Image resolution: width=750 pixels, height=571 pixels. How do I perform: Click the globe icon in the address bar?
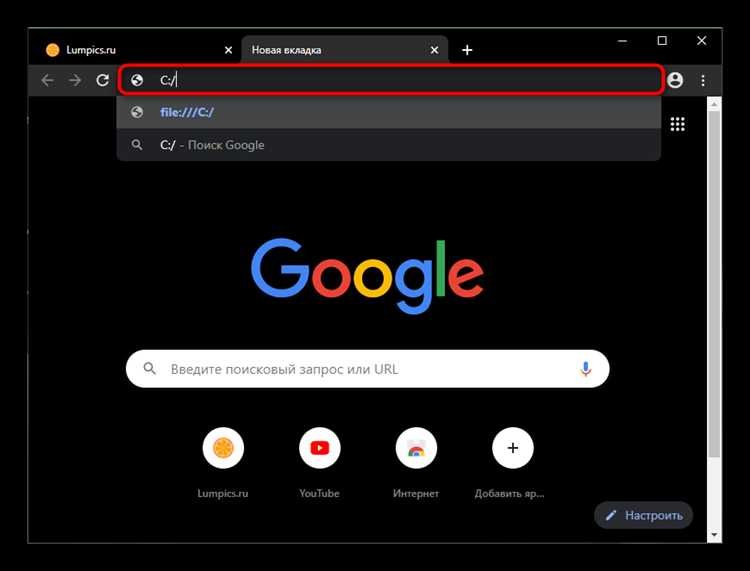[137, 80]
